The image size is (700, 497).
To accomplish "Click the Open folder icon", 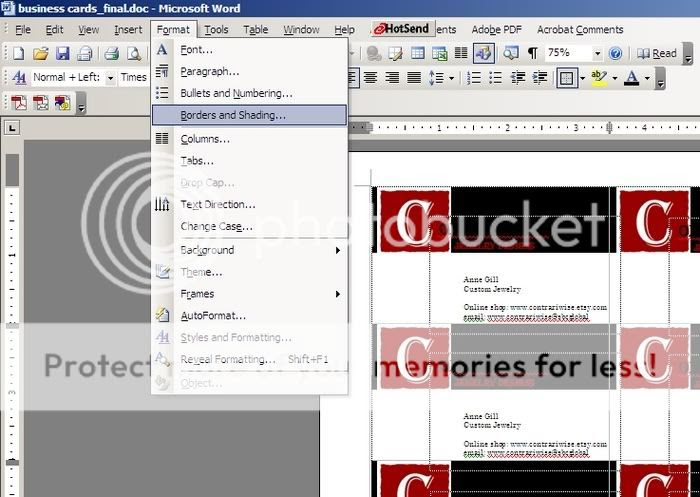I will 40,54.
